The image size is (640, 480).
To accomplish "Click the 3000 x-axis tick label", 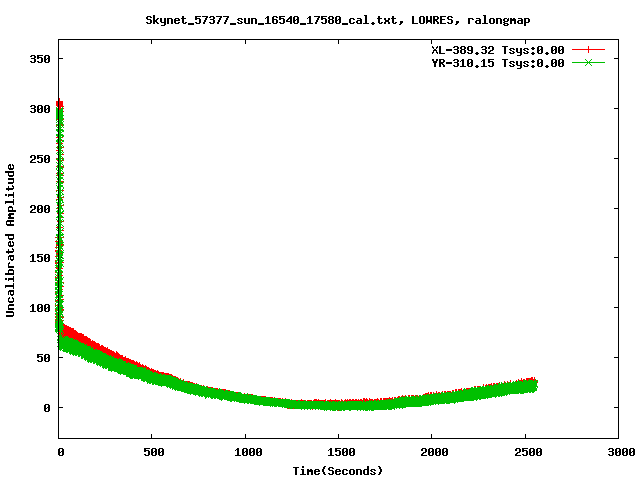I will click(x=621, y=452).
